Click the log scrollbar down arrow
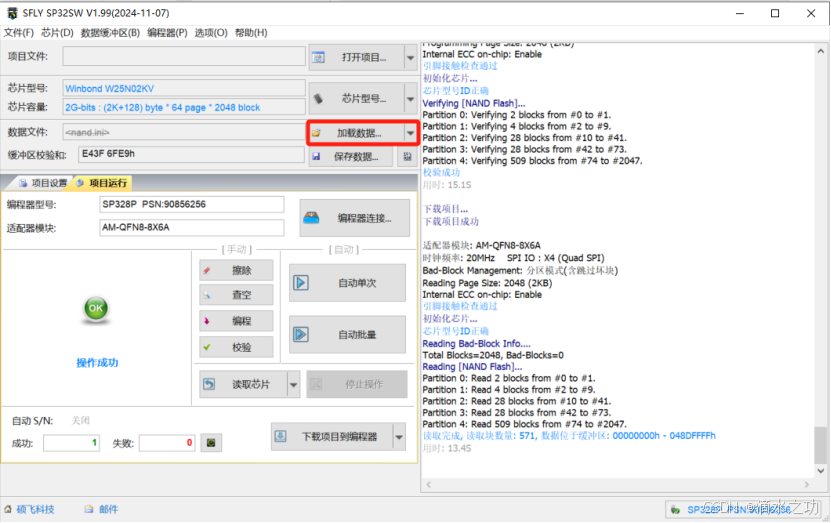The height and width of the screenshot is (523, 831). (x=820, y=471)
